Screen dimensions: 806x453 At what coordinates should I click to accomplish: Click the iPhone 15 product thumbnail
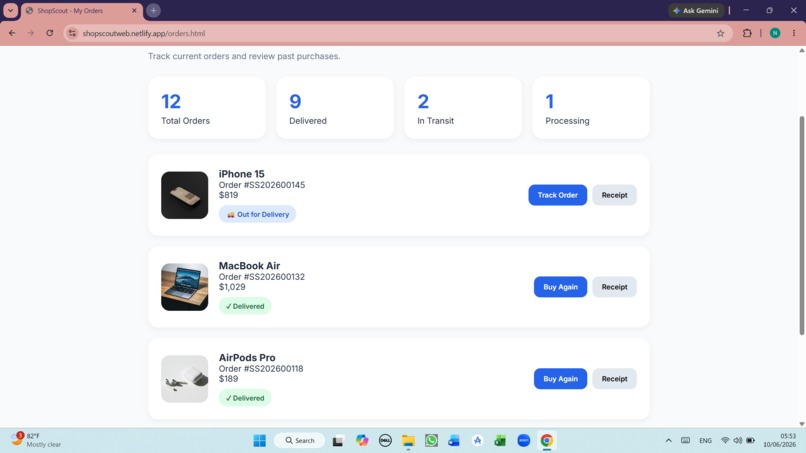click(x=185, y=195)
